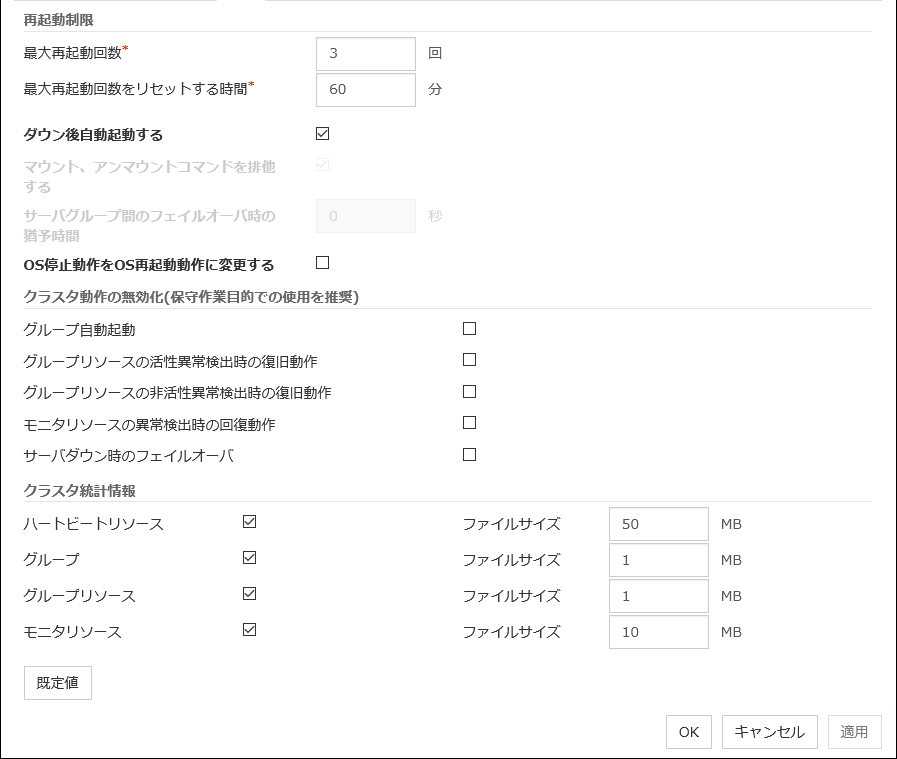897x759 pixels.
Task: Check モニタリソースの異常検出時の回復動作 checkbox
Action: [x=469, y=423]
